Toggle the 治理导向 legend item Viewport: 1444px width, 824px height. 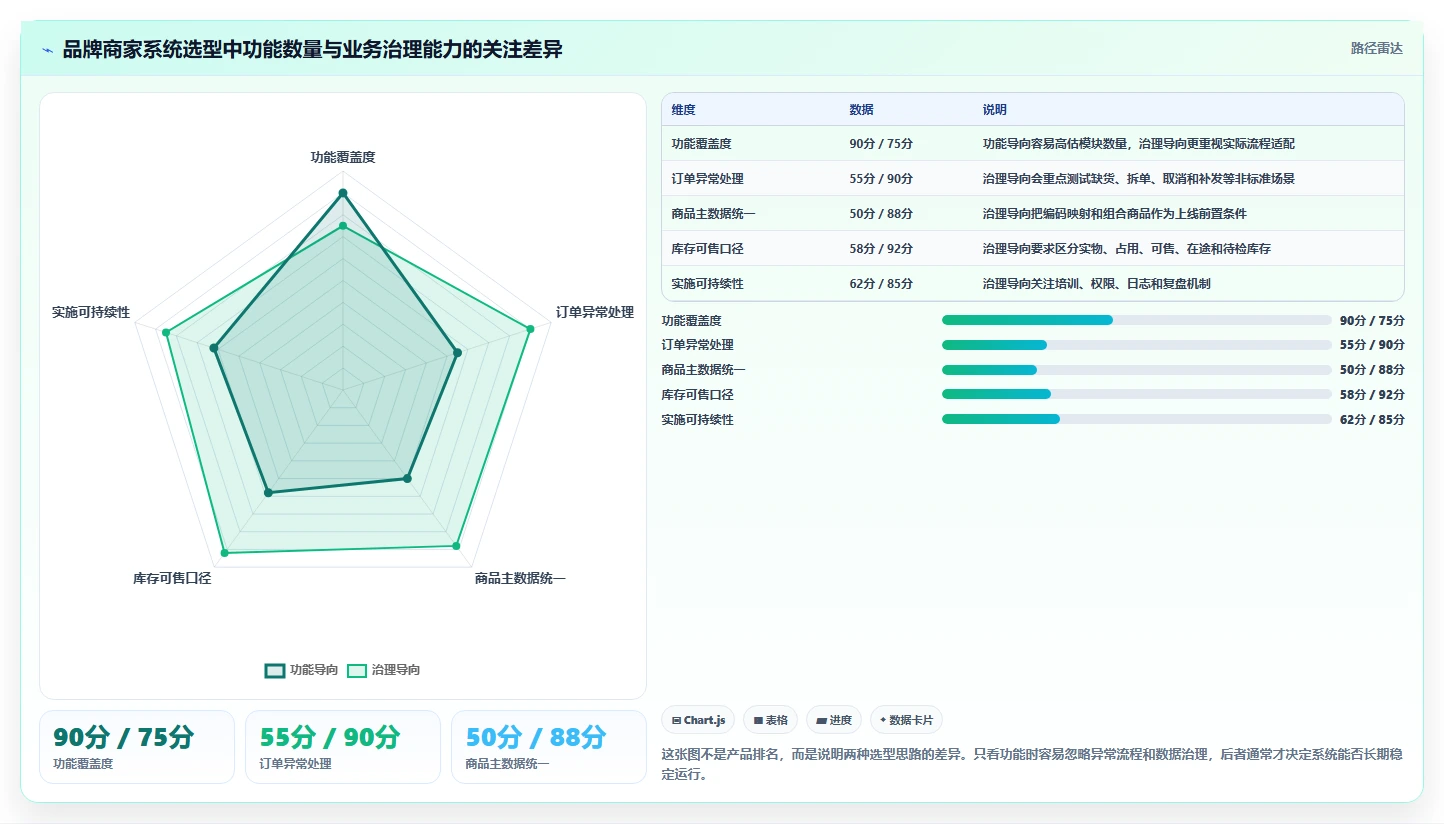[x=383, y=670]
